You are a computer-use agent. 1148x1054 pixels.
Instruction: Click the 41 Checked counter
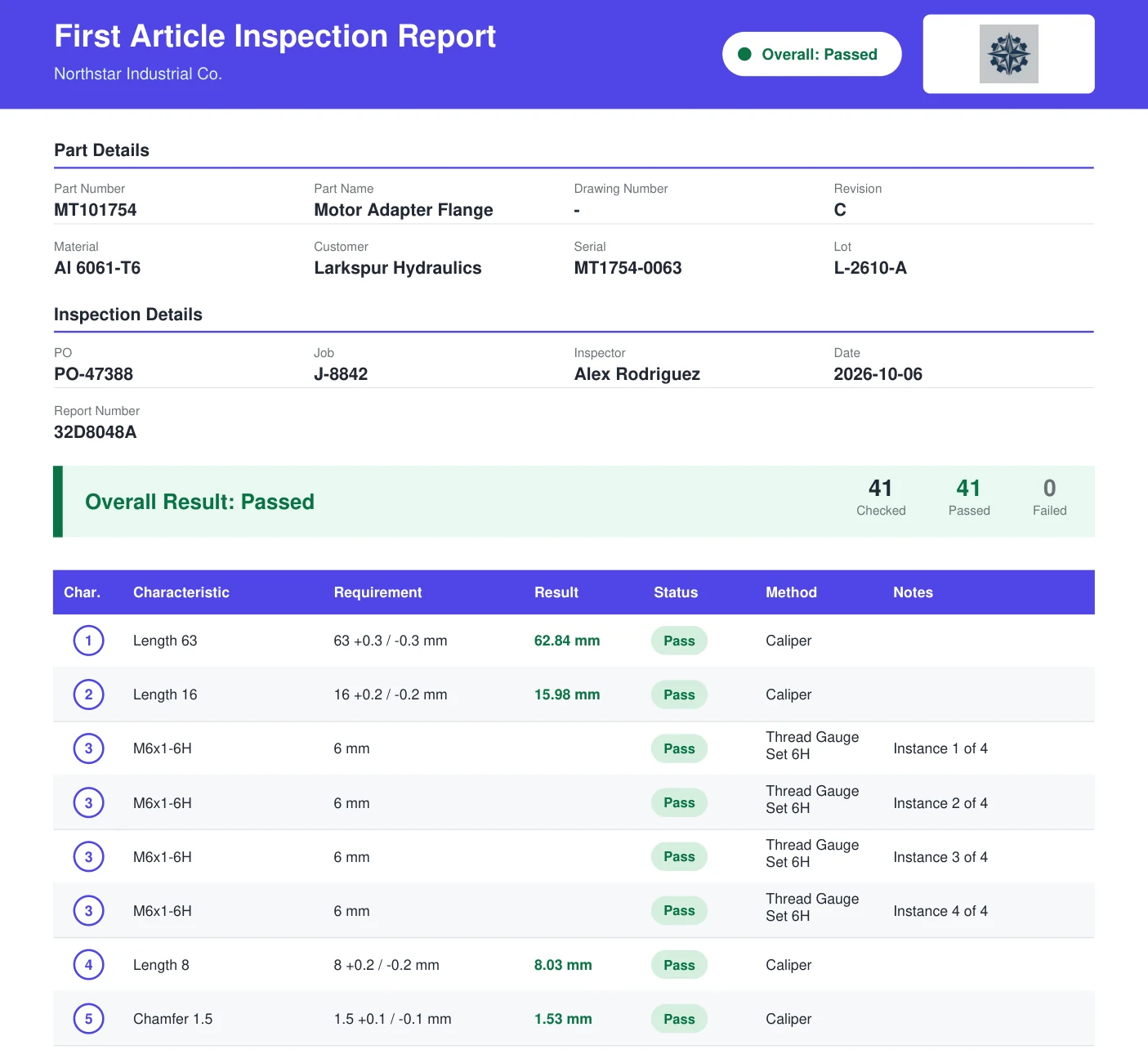881,498
